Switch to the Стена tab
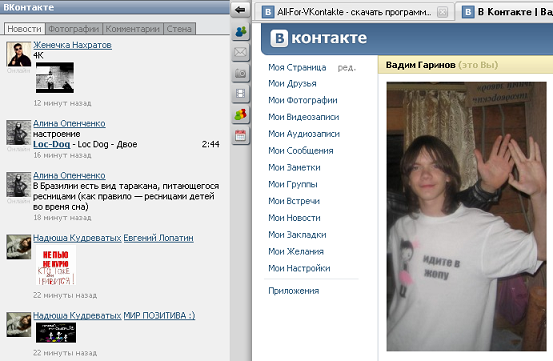 179,29
